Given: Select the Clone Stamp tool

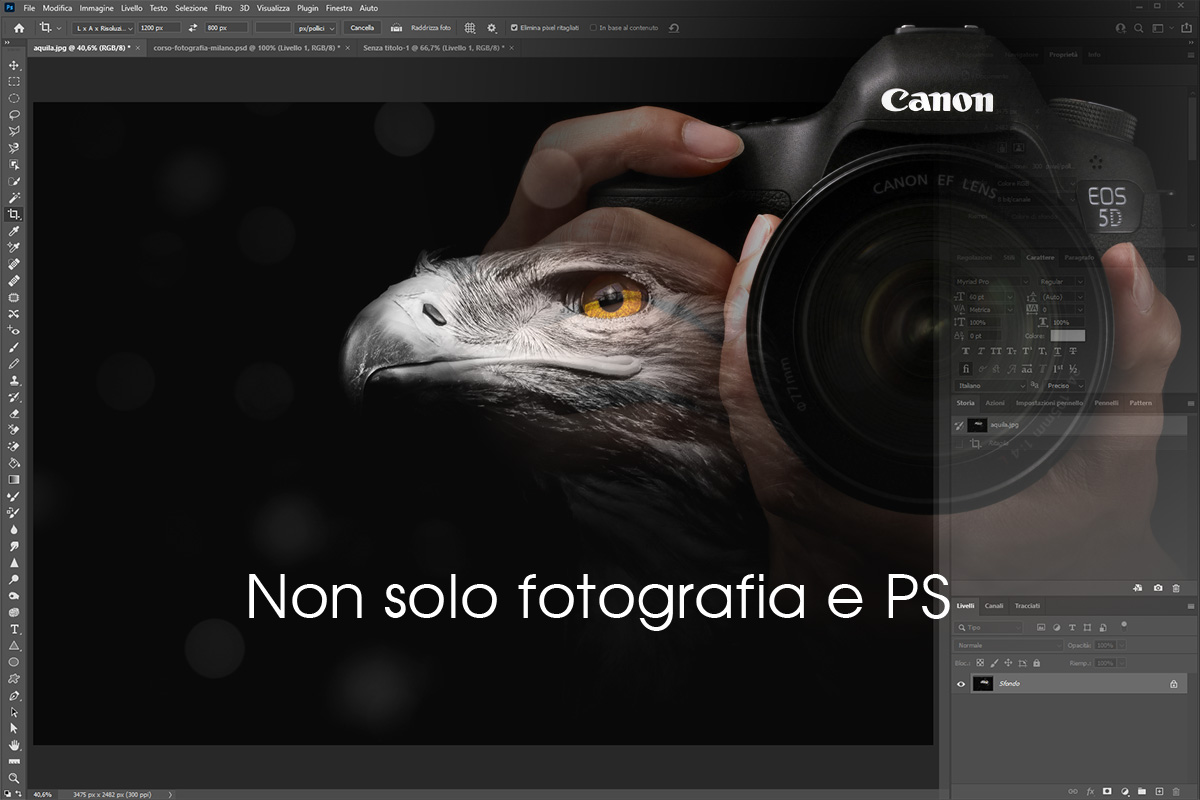Looking at the screenshot, I should pos(14,380).
